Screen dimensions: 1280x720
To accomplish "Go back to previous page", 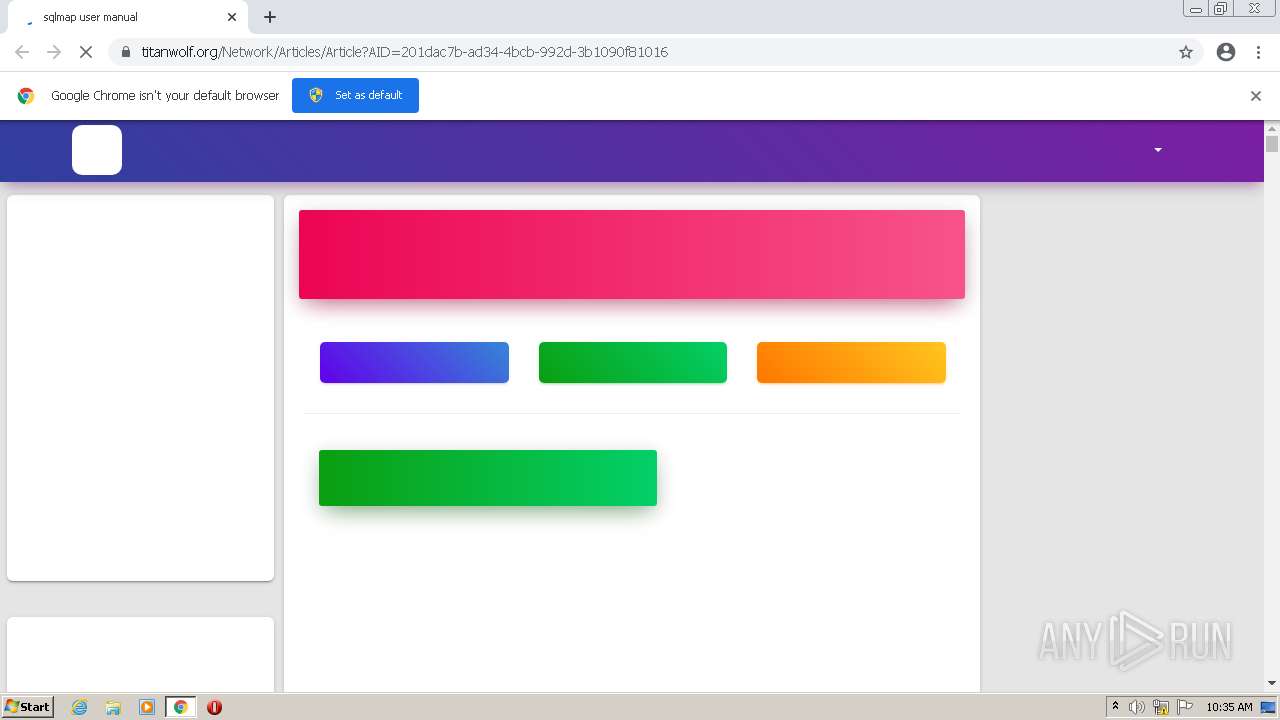I will [x=22, y=52].
